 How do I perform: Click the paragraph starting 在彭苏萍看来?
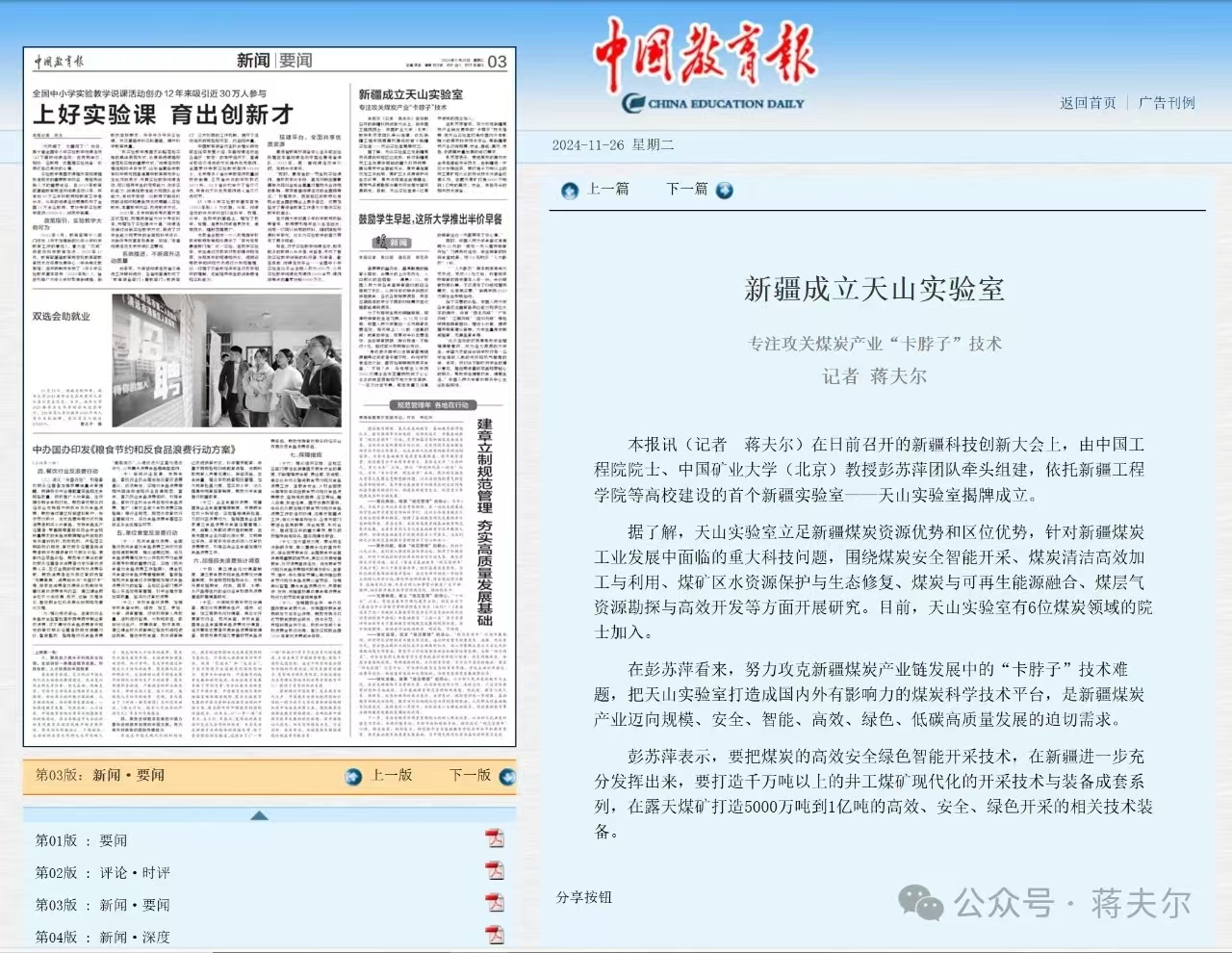tap(869, 694)
